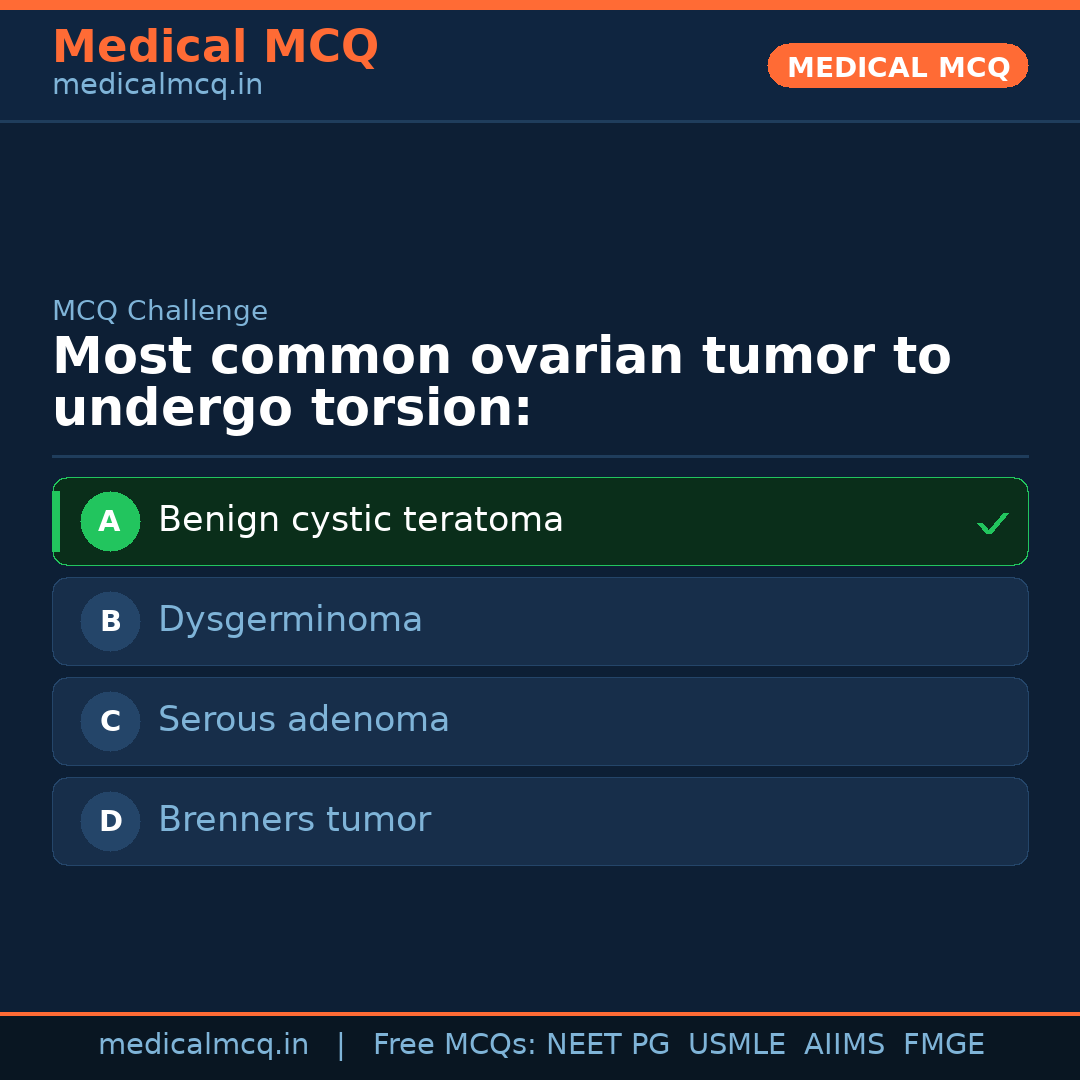Screen dimensions: 1080x1080
Task: Click the orange MEDICAL MCQ badge
Action: pos(897,66)
